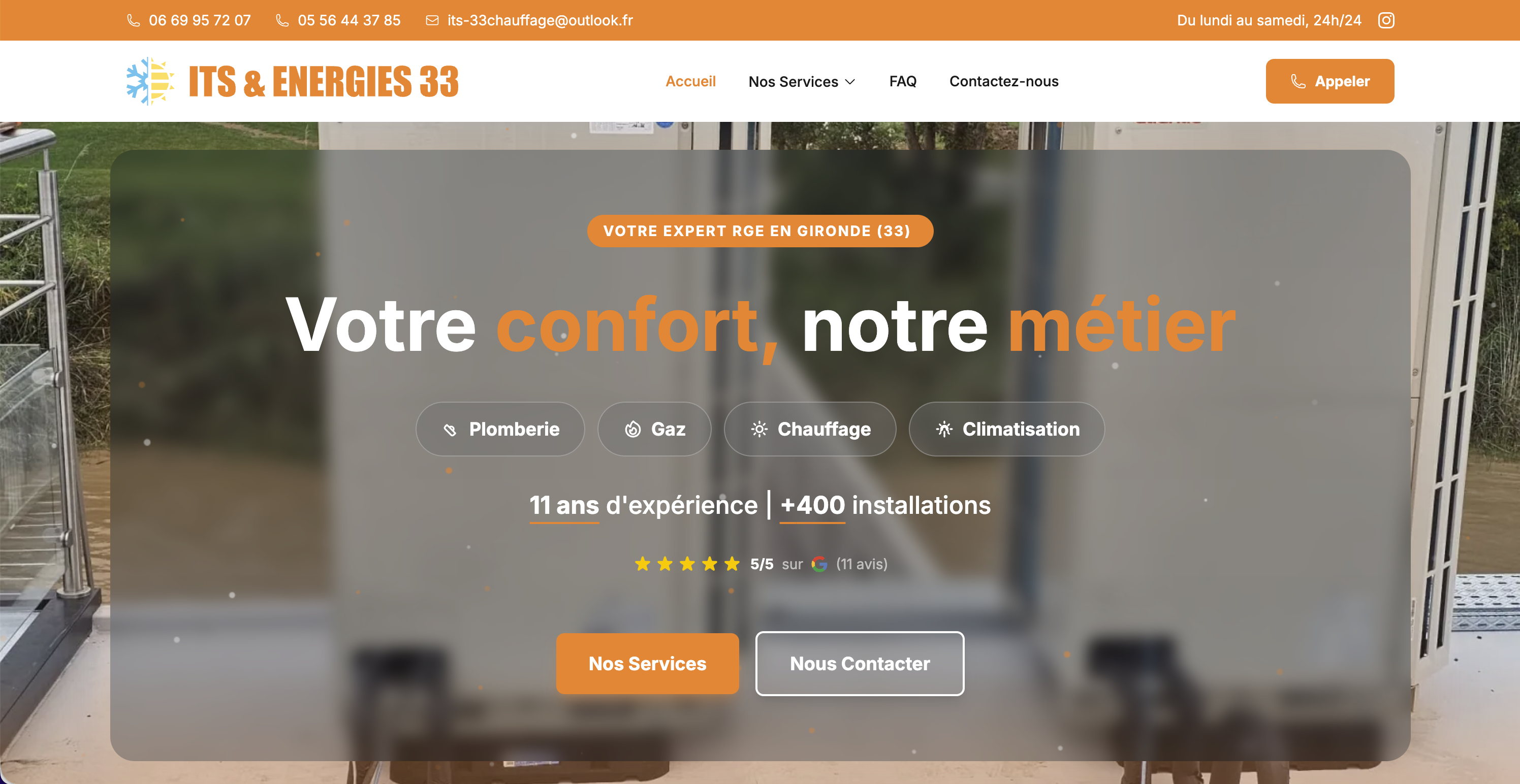Click the wrench icon on the Plomberie pill
The image size is (1520, 784).
[x=450, y=430]
